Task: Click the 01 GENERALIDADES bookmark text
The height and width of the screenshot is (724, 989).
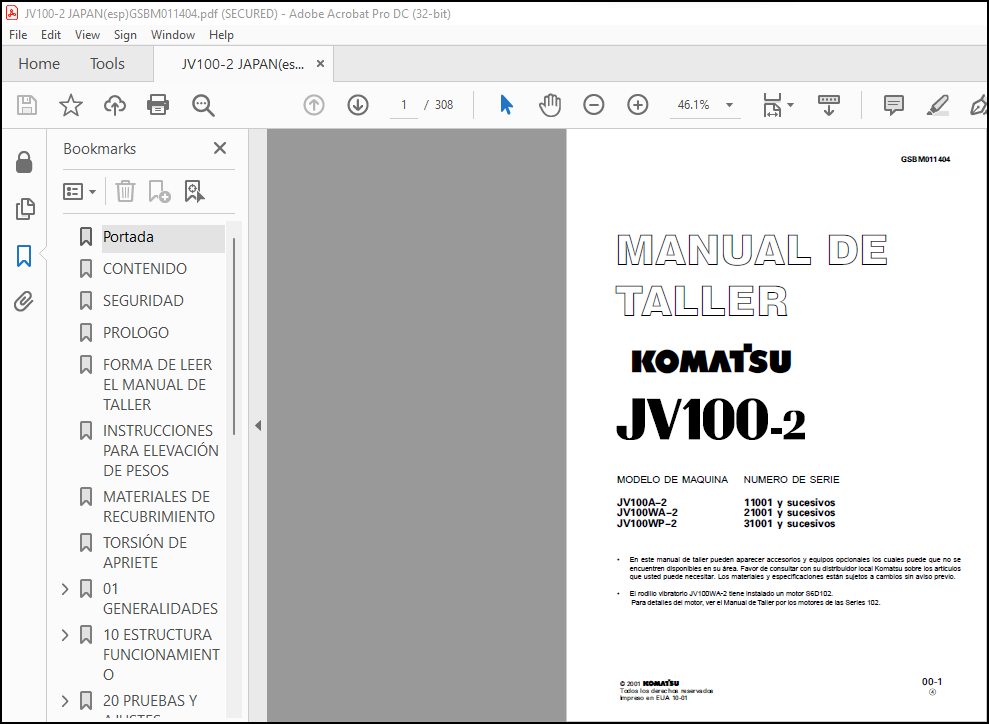Action: click(160, 598)
